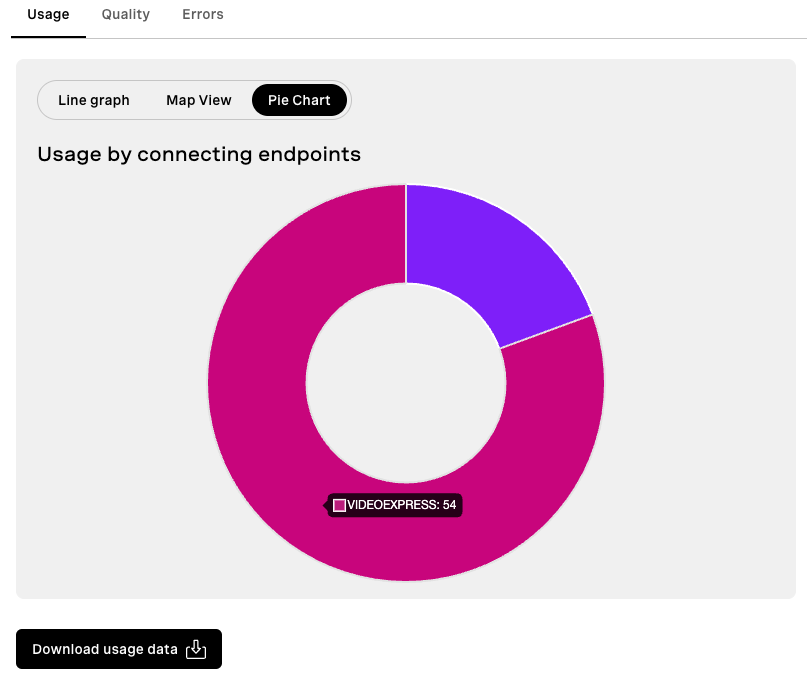Select the Pie Chart view option
The width and height of the screenshot is (807, 675).
point(299,100)
